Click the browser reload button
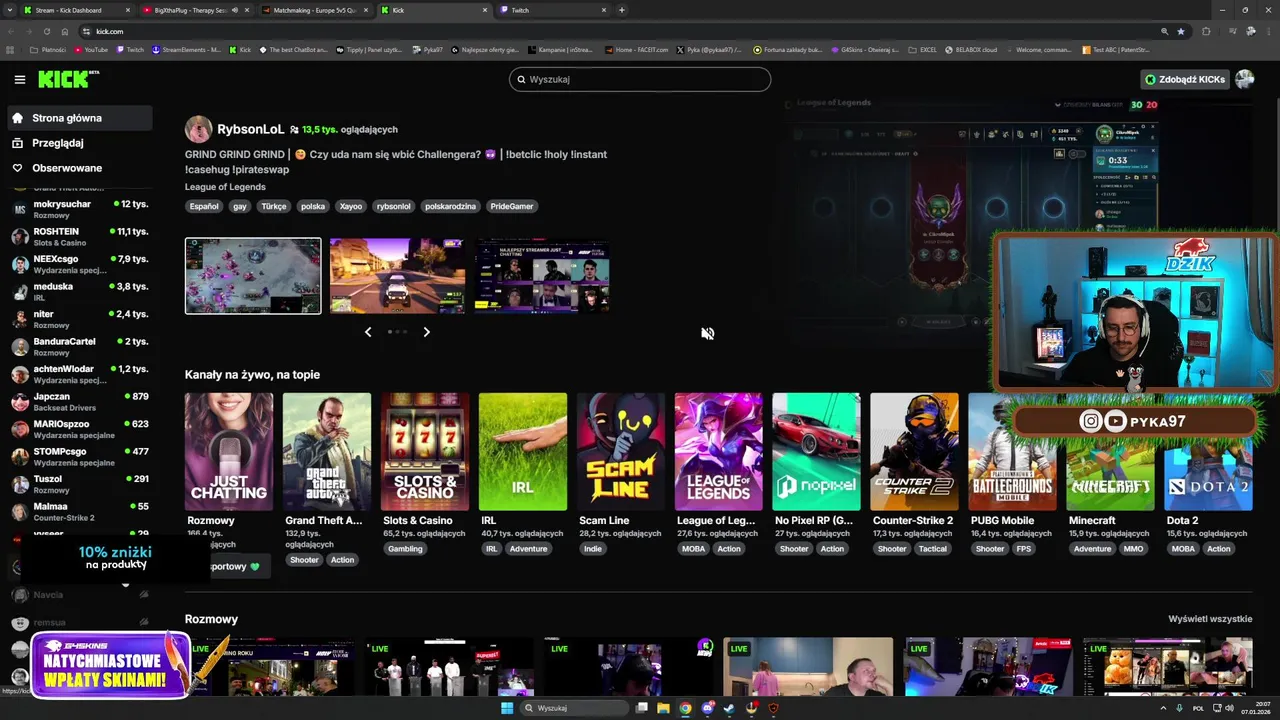Screen dimensions: 1280x720 coord(46,31)
